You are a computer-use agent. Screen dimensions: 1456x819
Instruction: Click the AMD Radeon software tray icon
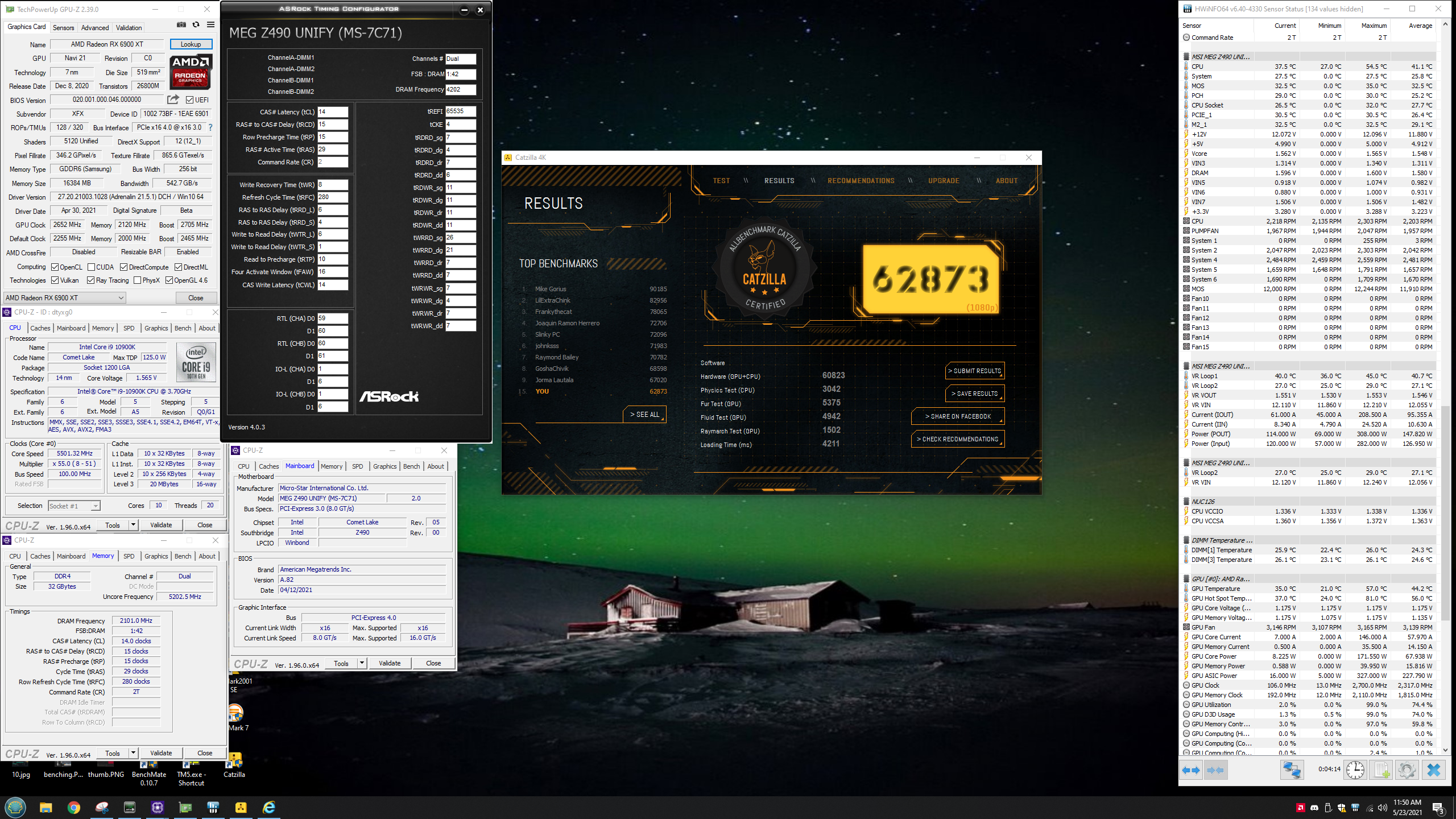click(x=1300, y=808)
